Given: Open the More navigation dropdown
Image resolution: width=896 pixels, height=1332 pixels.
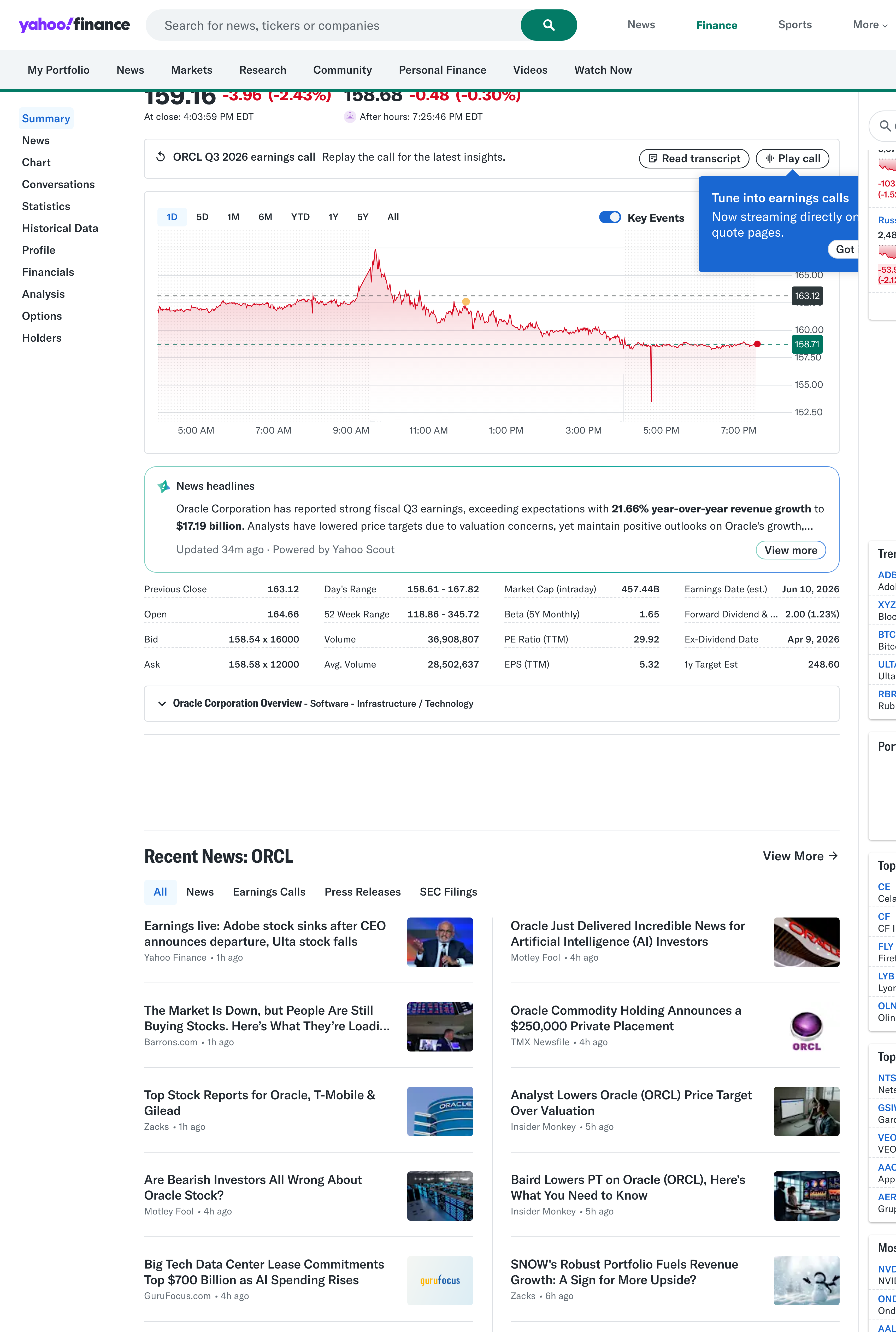Looking at the screenshot, I should point(869,25).
